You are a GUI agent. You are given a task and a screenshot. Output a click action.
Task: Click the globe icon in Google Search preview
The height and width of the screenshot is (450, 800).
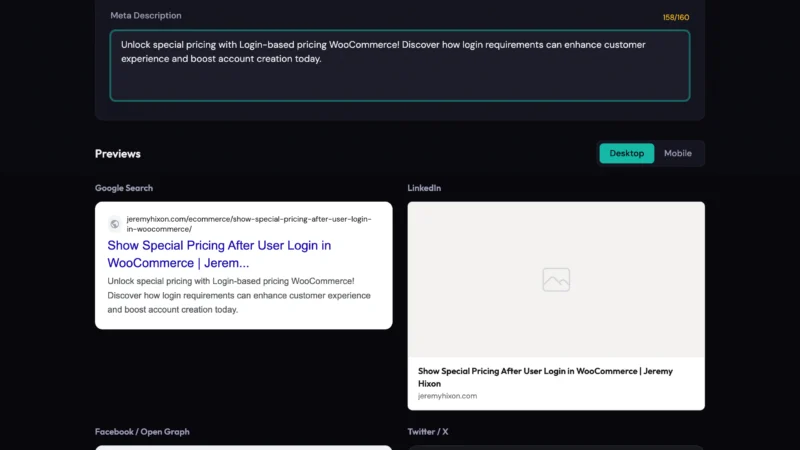pos(115,224)
